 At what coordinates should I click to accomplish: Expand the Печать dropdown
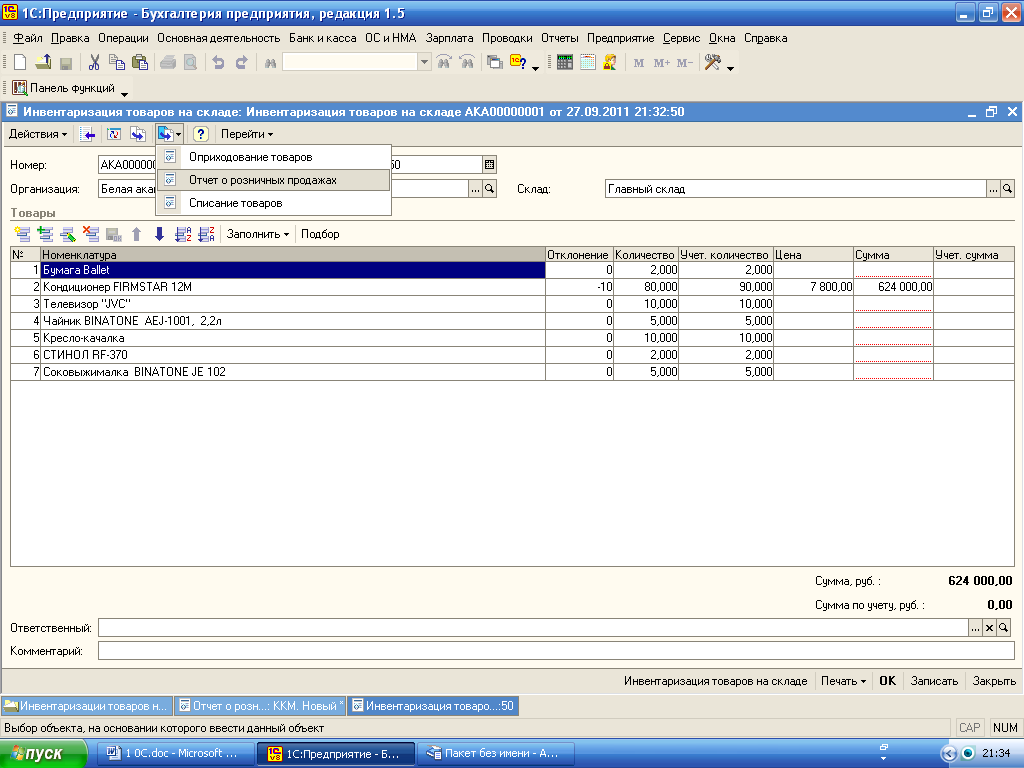(843, 680)
